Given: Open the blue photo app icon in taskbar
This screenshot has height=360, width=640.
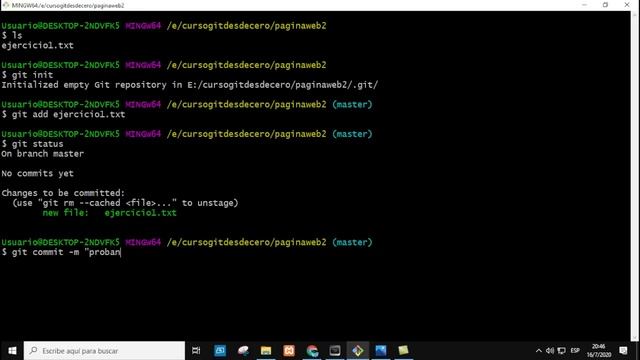Looking at the screenshot, I should (381, 351).
